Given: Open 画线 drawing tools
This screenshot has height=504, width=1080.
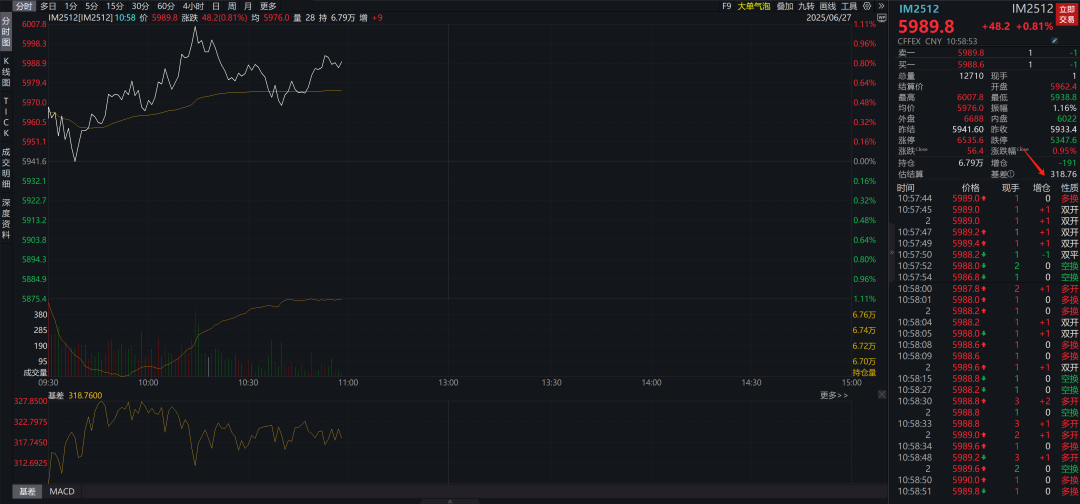Looking at the screenshot, I should tap(827, 6).
